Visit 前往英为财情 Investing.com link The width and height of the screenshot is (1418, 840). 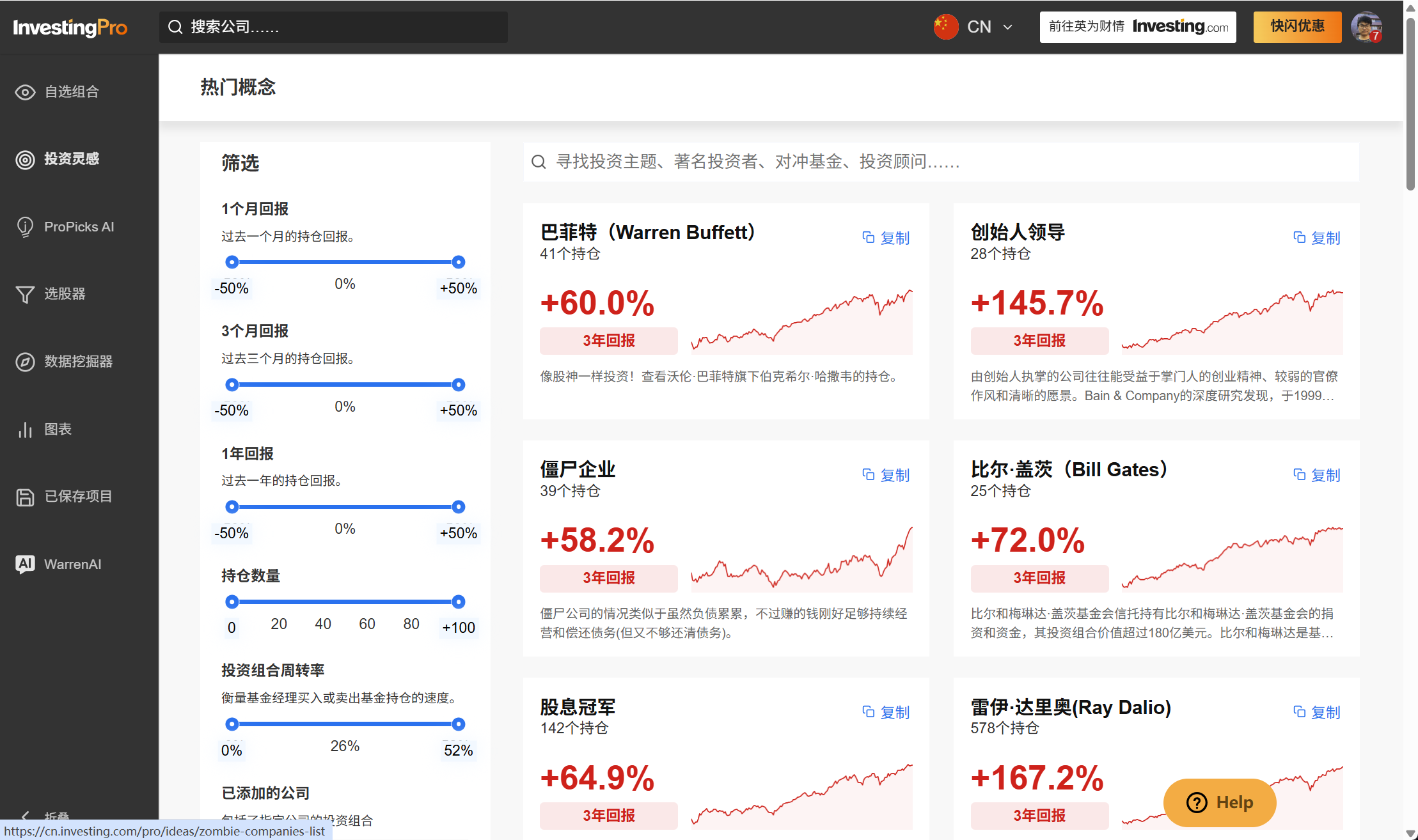(1137, 27)
